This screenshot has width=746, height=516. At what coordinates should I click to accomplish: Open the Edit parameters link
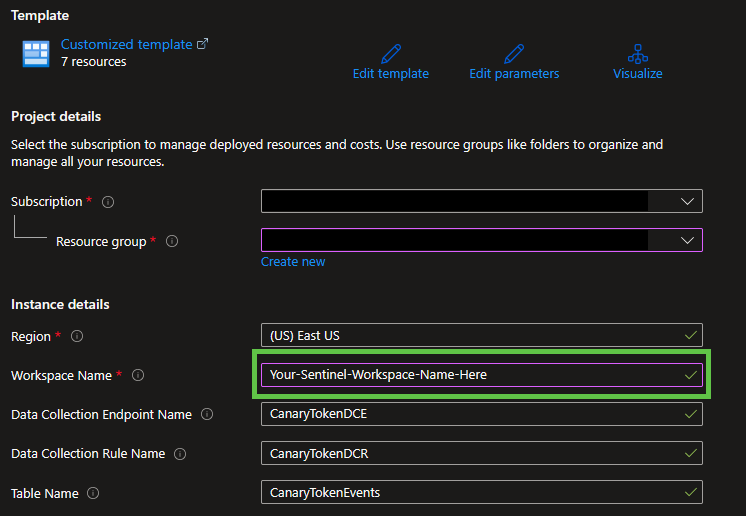514,74
